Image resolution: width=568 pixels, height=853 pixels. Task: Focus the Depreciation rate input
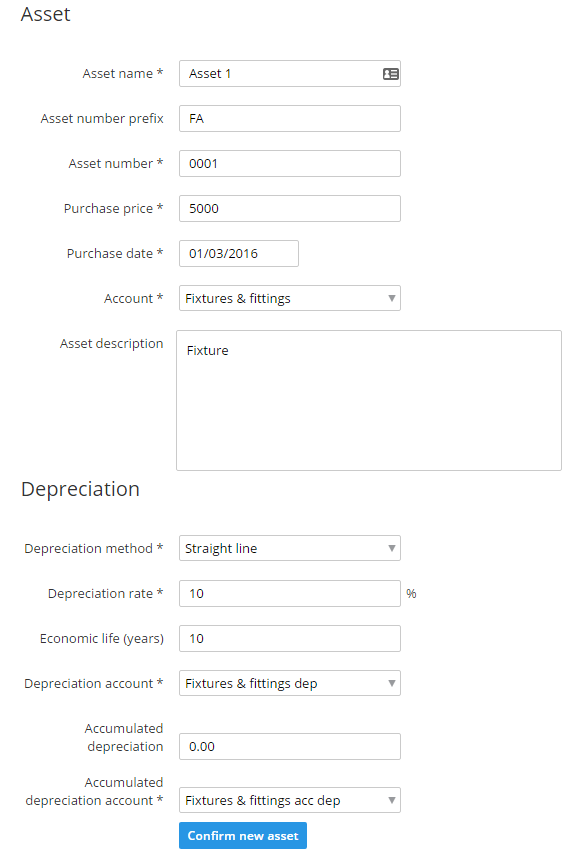290,594
